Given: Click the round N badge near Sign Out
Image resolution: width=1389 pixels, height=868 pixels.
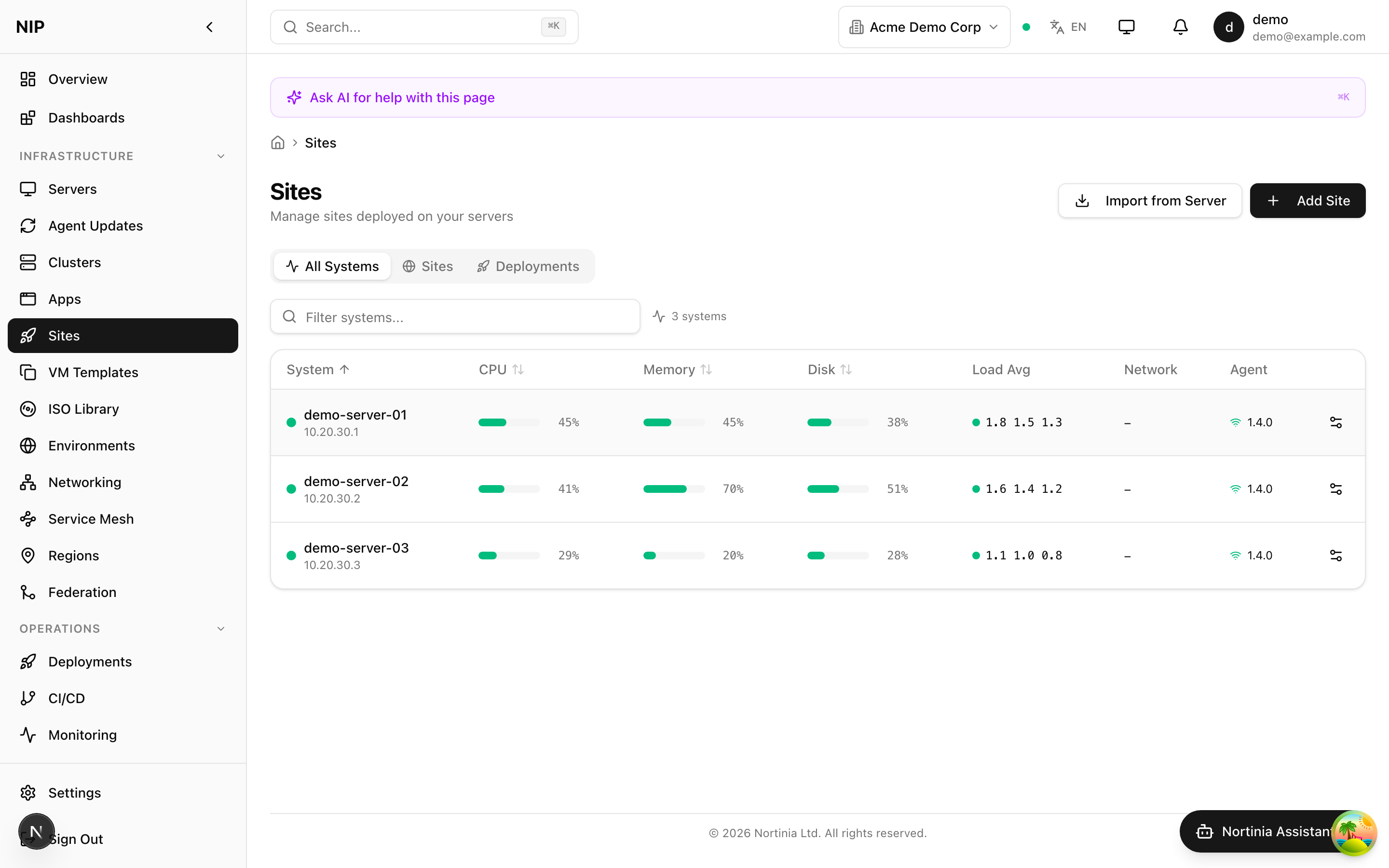Looking at the screenshot, I should coord(36,831).
